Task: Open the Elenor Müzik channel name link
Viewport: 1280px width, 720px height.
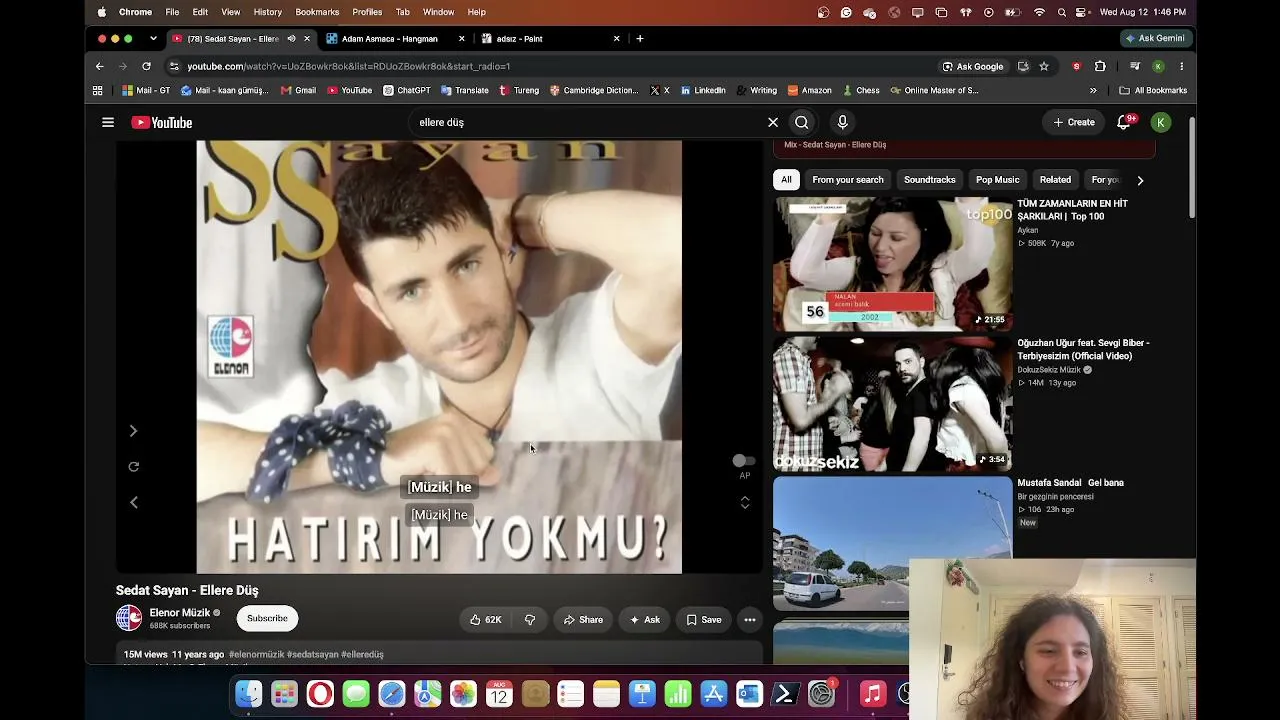Action: click(x=180, y=613)
